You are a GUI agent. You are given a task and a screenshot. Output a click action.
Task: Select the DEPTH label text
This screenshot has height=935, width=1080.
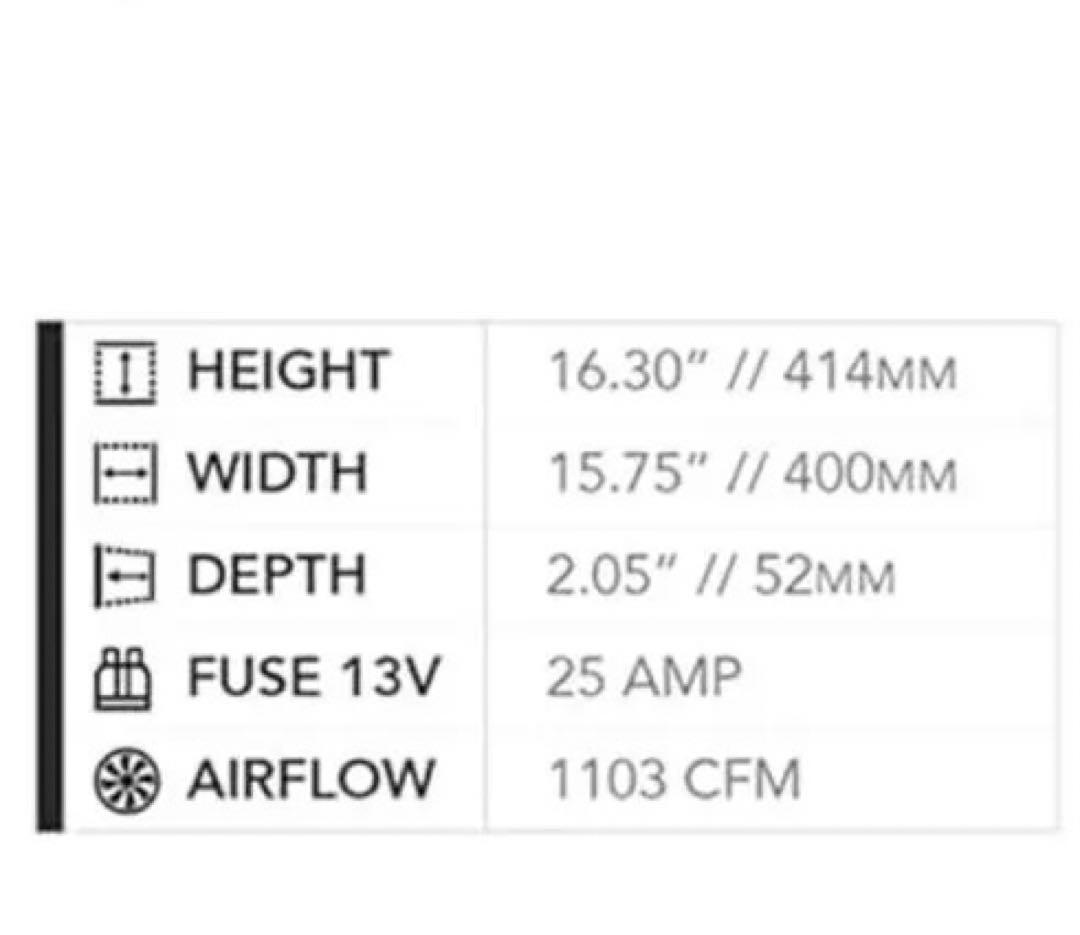(277, 576)
